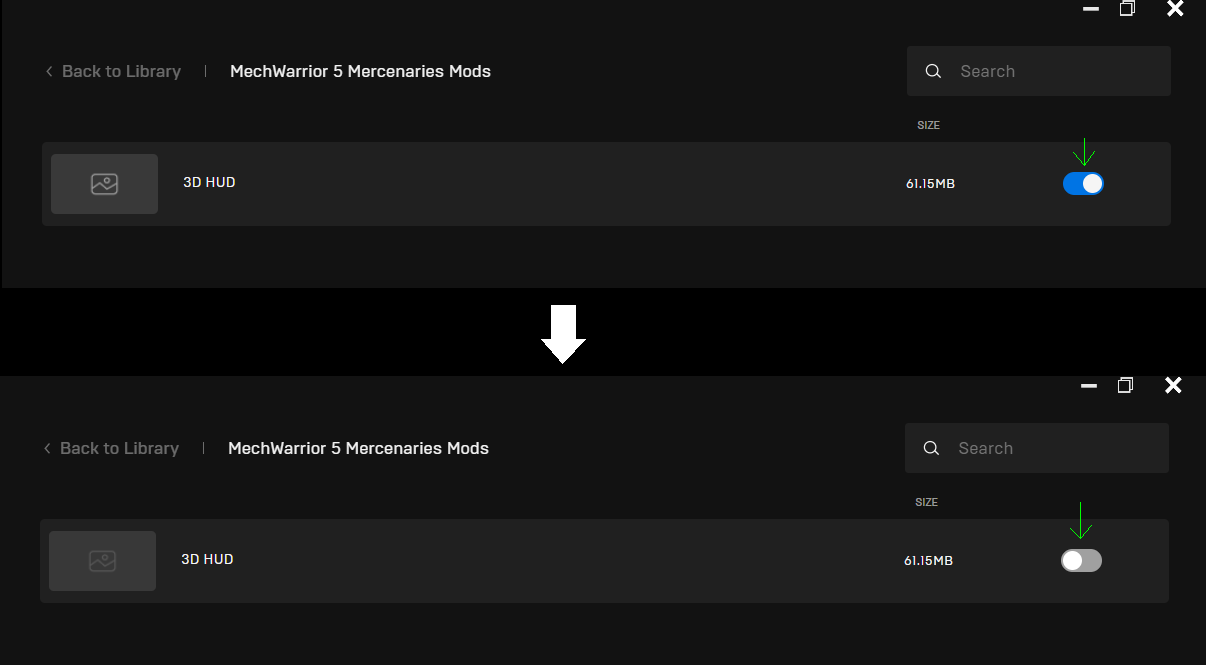This screenshot has height=665, width=1206.
Task: Click the restore icon of the upper window
Action: click(x=1127, y=9)
